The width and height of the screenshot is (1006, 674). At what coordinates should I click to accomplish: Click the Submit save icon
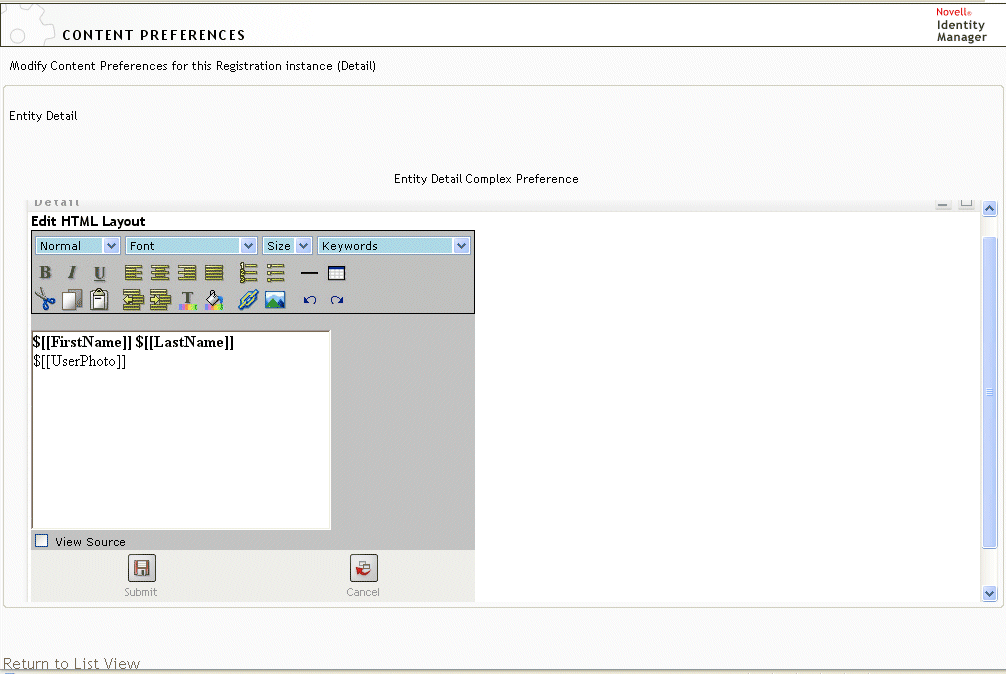(142, 568)
